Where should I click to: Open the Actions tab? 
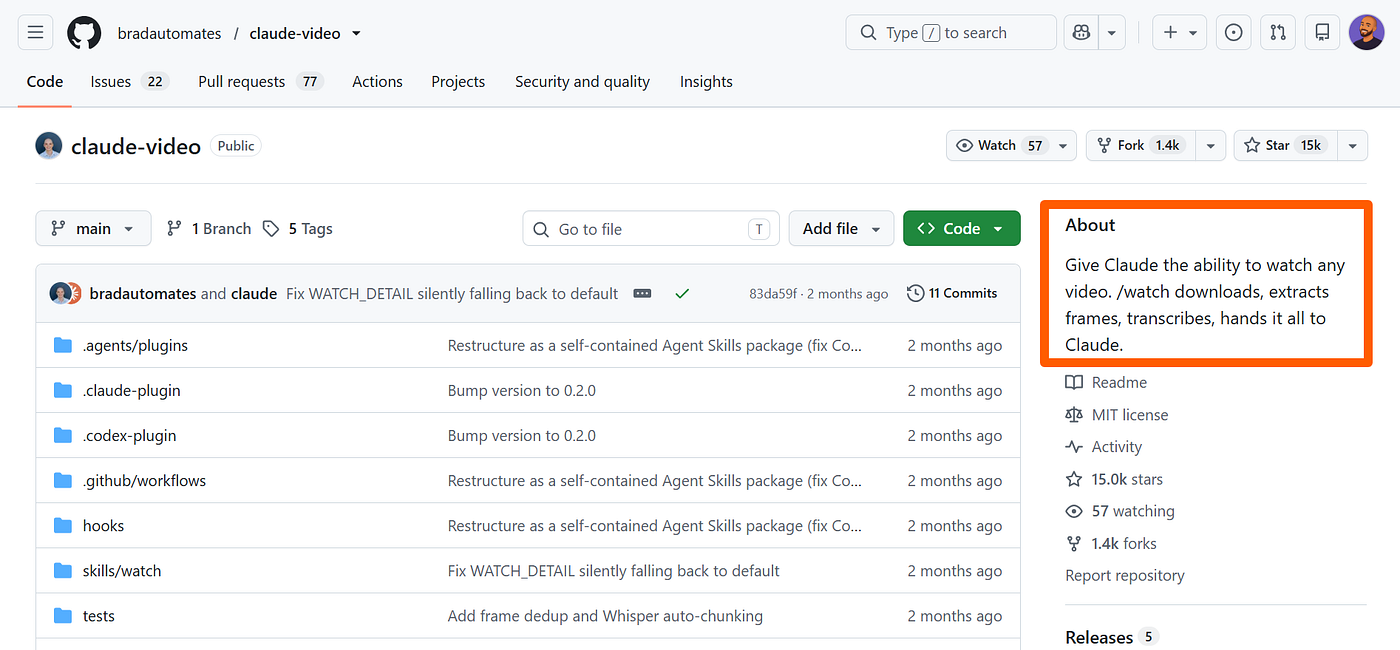click(x=377, y=82)
